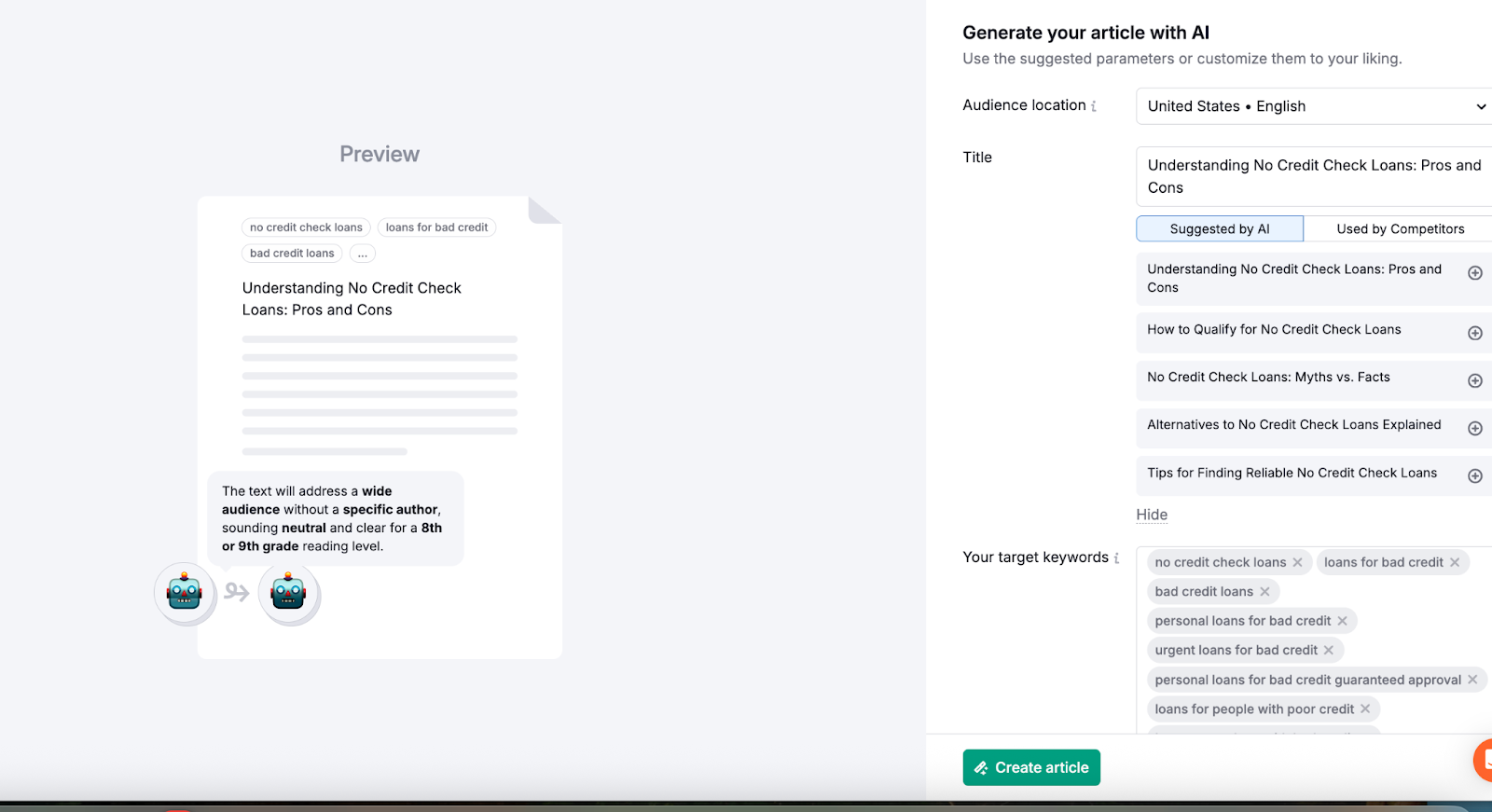Remove 'urgent loans for bad credit' keyword

[x=1329, y=650]
